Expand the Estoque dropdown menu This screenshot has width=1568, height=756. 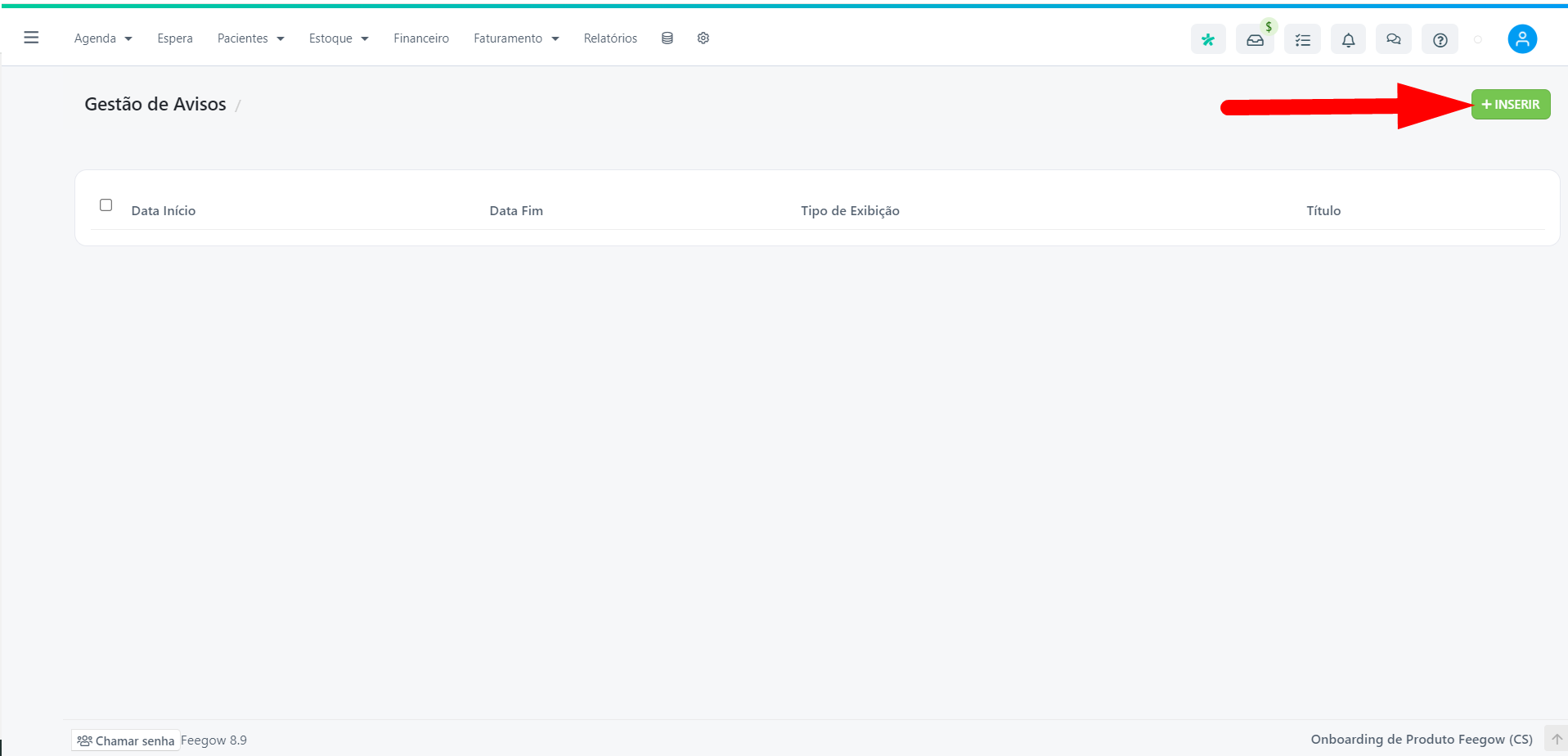pyautogui.click(x=339, y=38)
